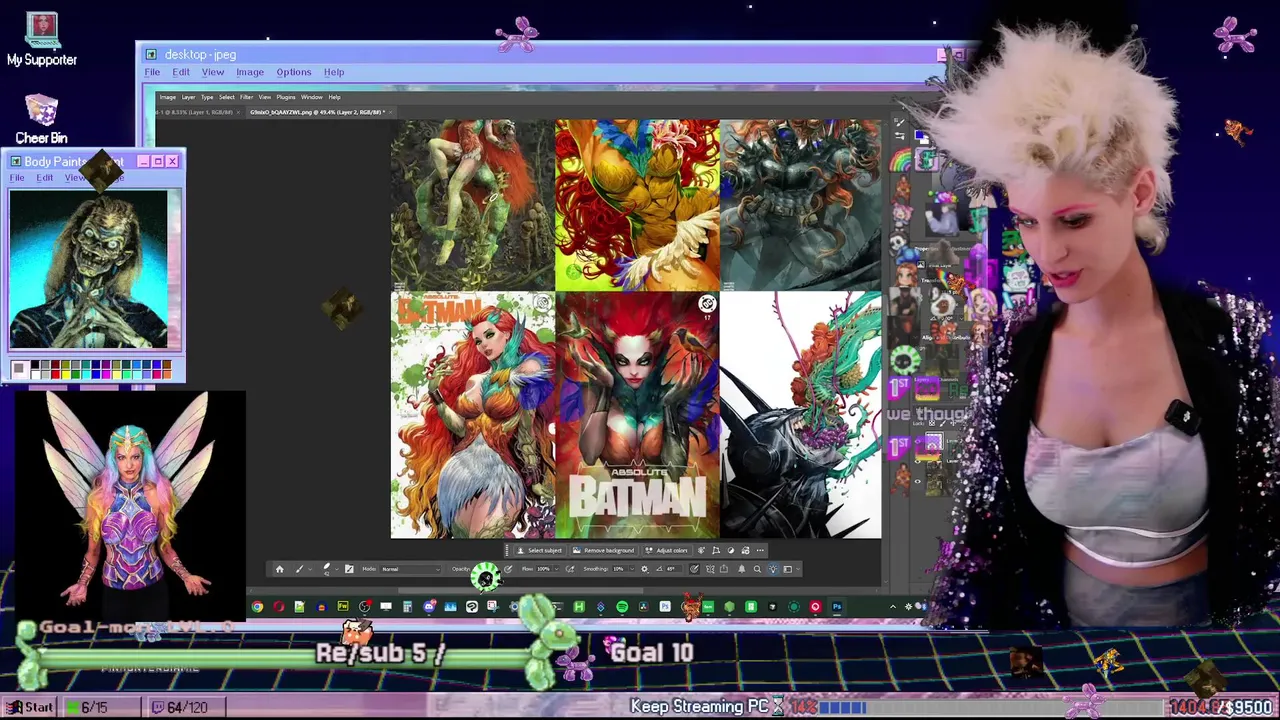Open Photoshop Filter menu
This screenshot has width=1280, height=720.
click(x=246, y=97)
